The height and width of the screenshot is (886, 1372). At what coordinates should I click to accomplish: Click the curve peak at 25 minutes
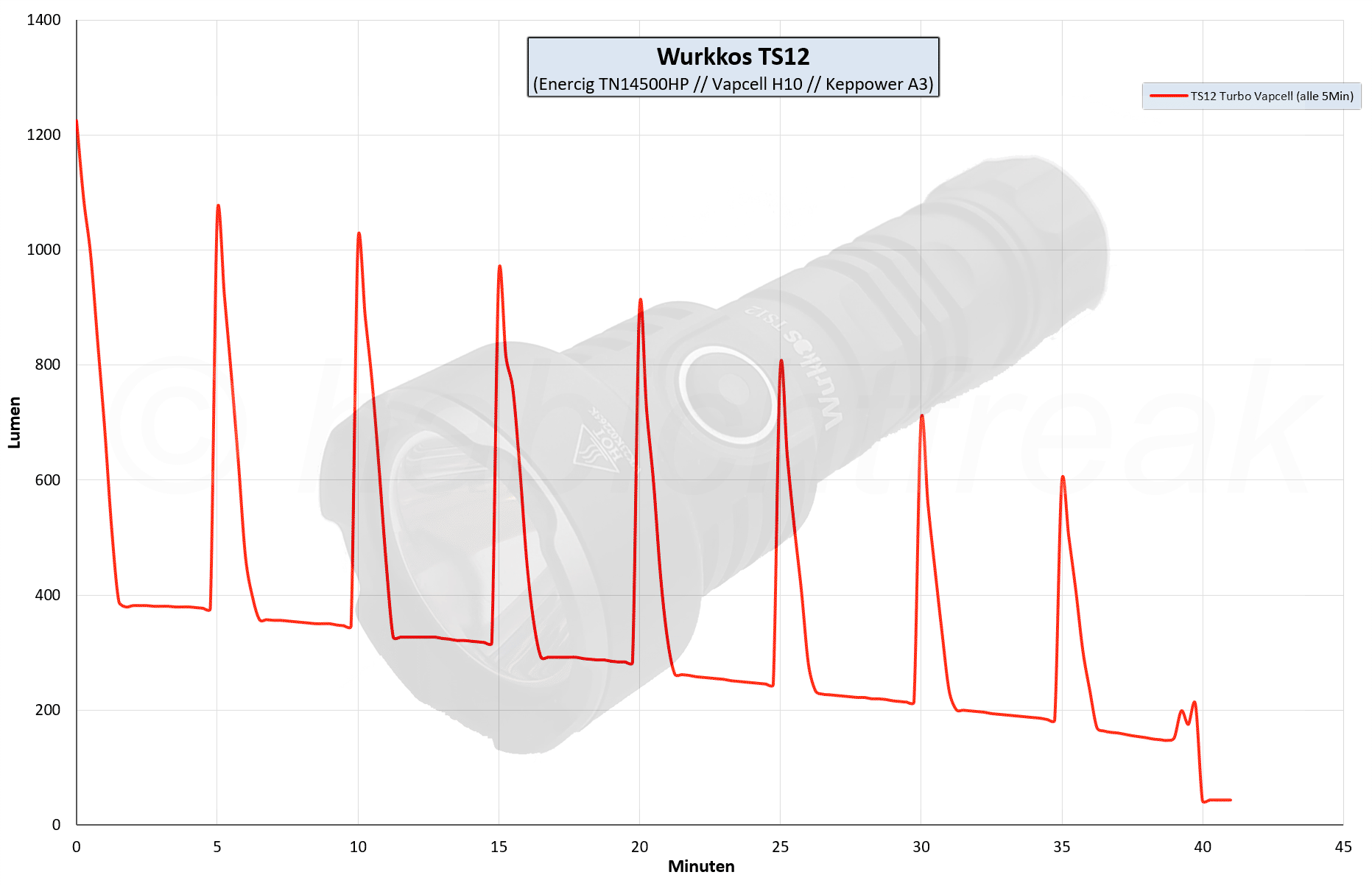pos(781,361)
